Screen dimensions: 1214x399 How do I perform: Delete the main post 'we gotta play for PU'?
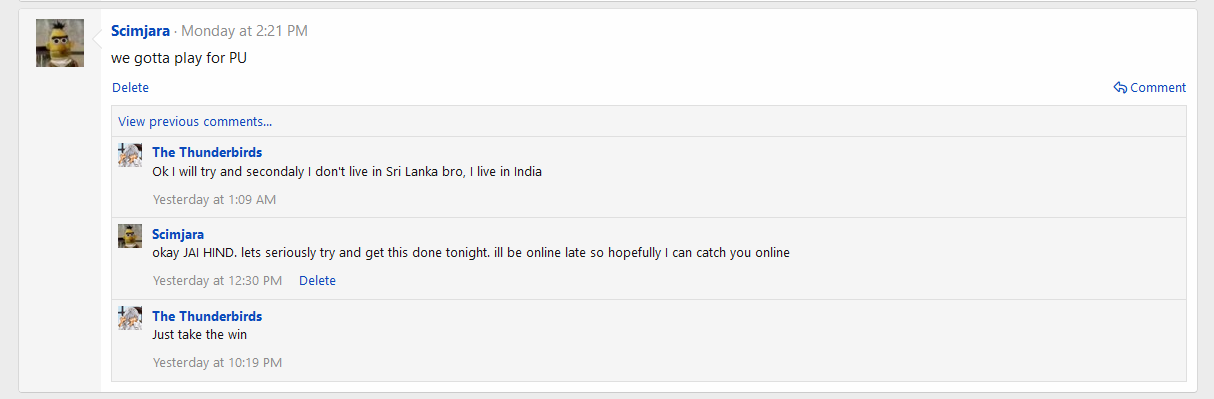tap(130, 87)
